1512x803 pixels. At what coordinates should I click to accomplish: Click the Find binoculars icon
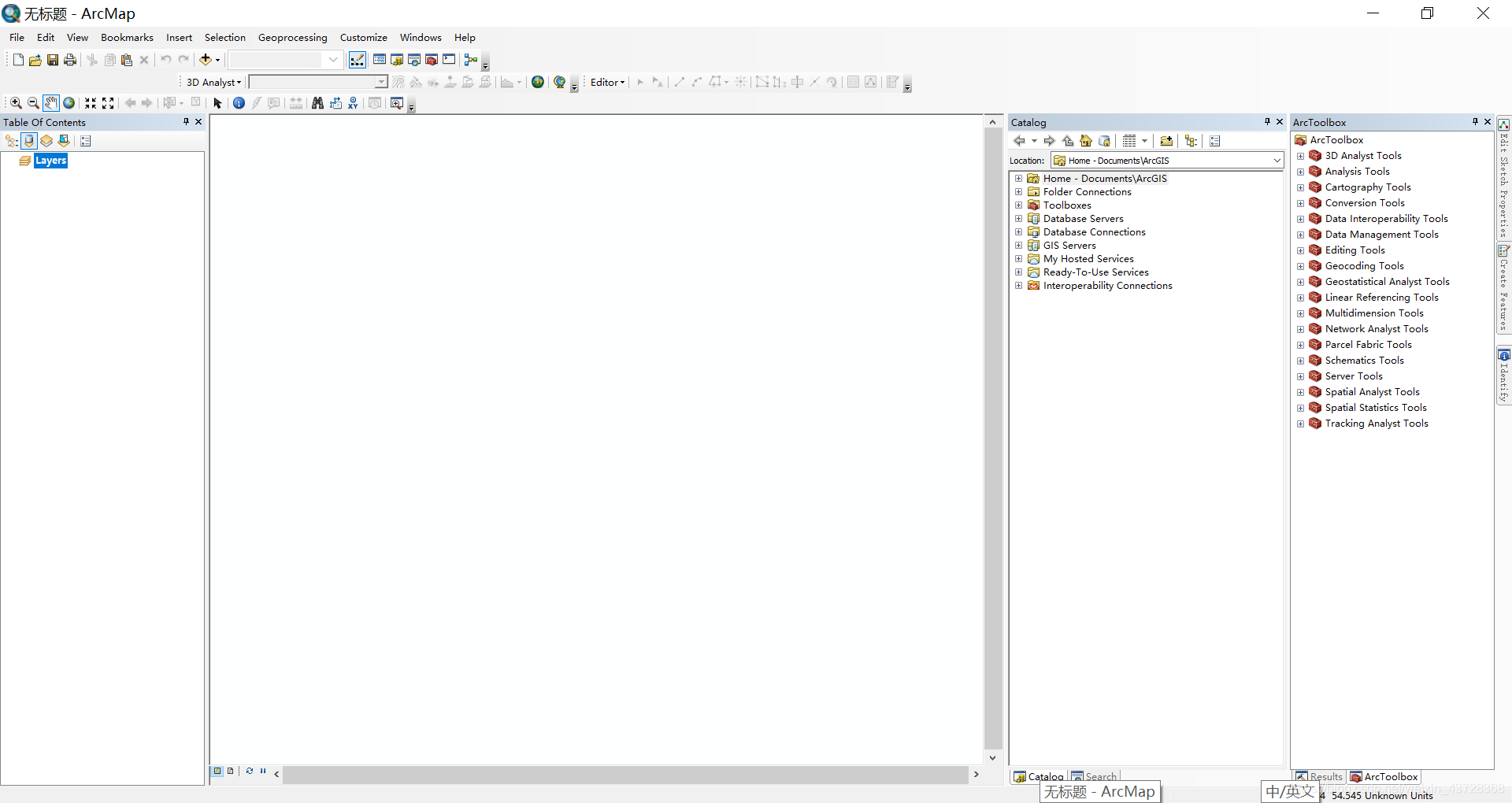317,103
